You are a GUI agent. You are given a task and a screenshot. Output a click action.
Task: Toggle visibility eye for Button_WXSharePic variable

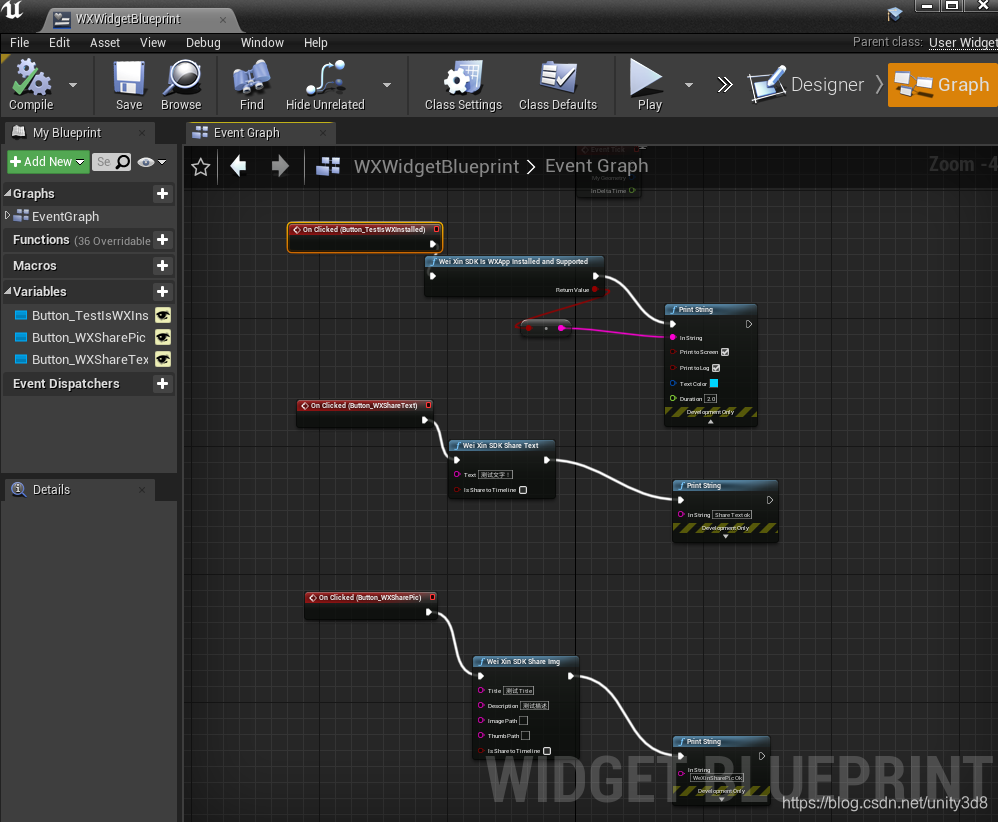(163, 337)
